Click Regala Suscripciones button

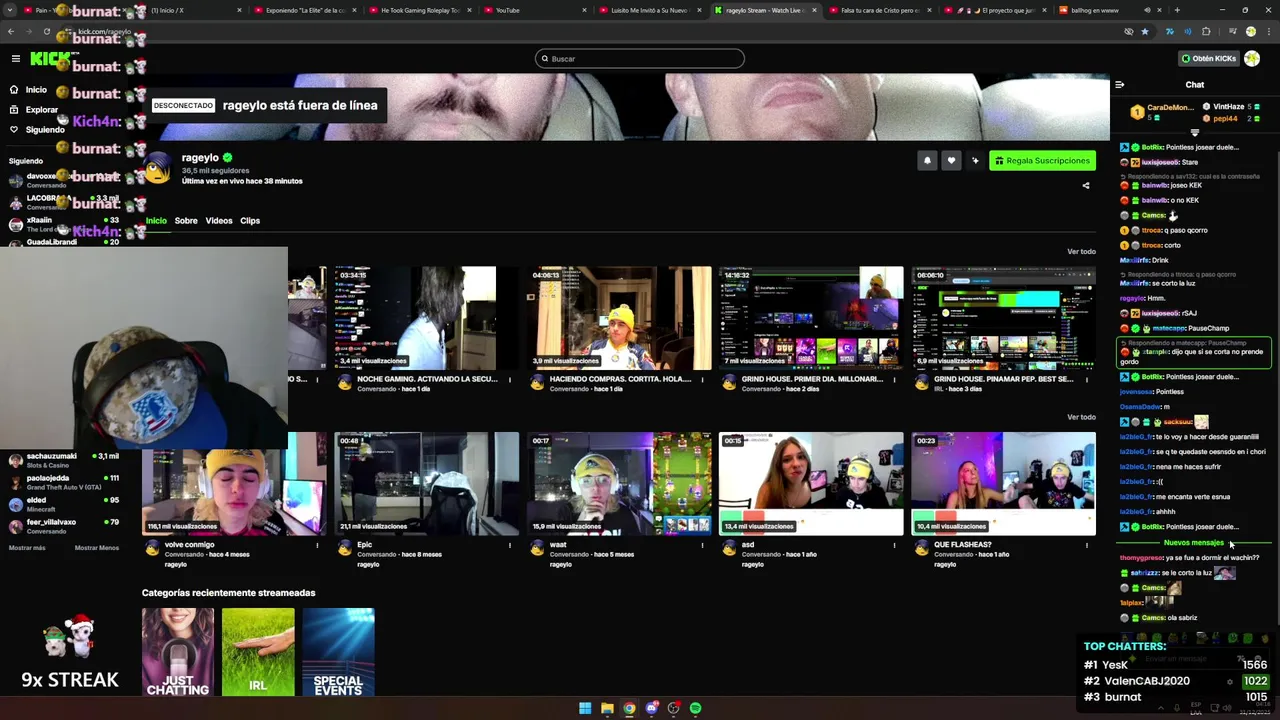click(1042, 160)
